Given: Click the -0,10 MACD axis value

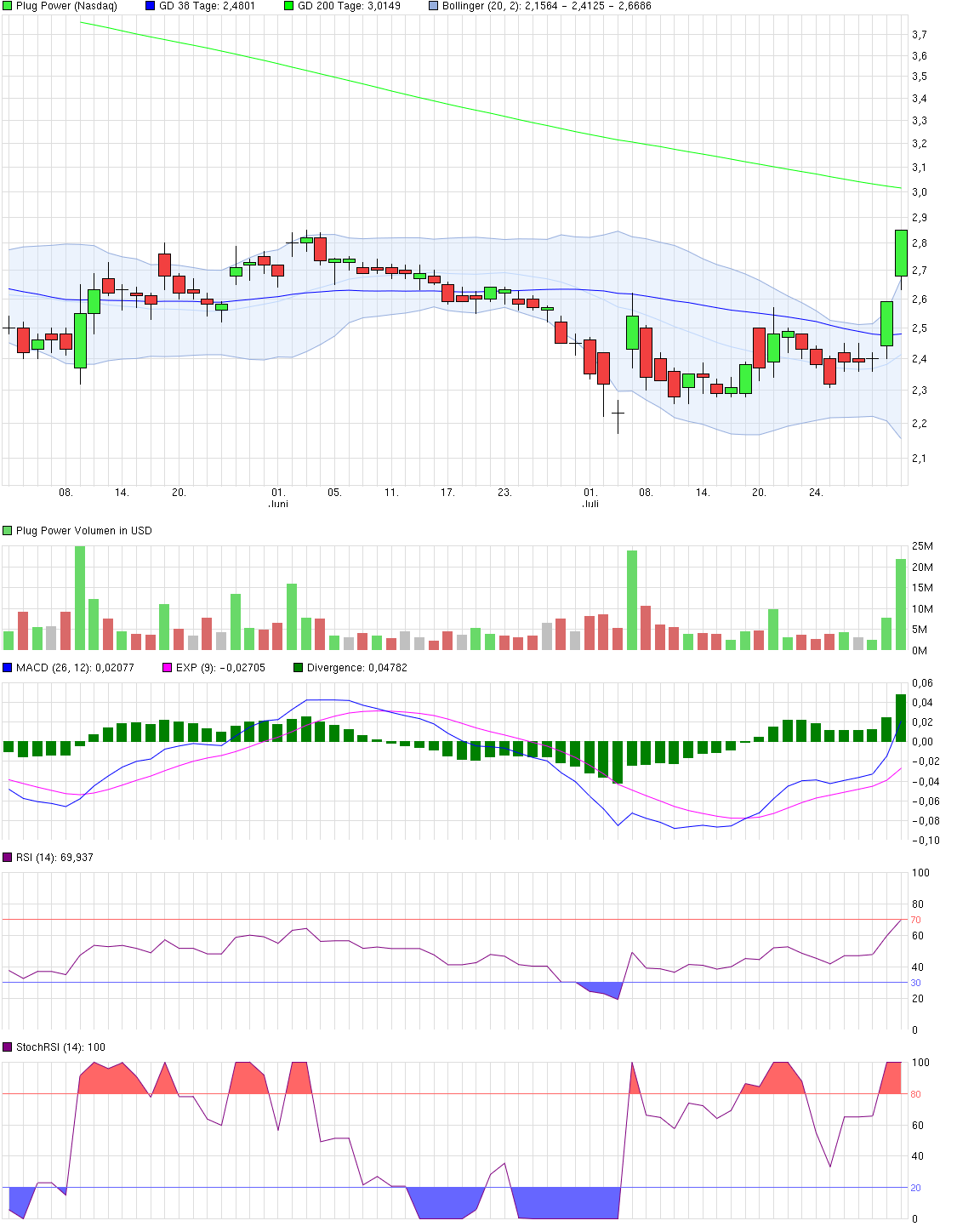Looking at the screenshot, I should pos(924,841).
